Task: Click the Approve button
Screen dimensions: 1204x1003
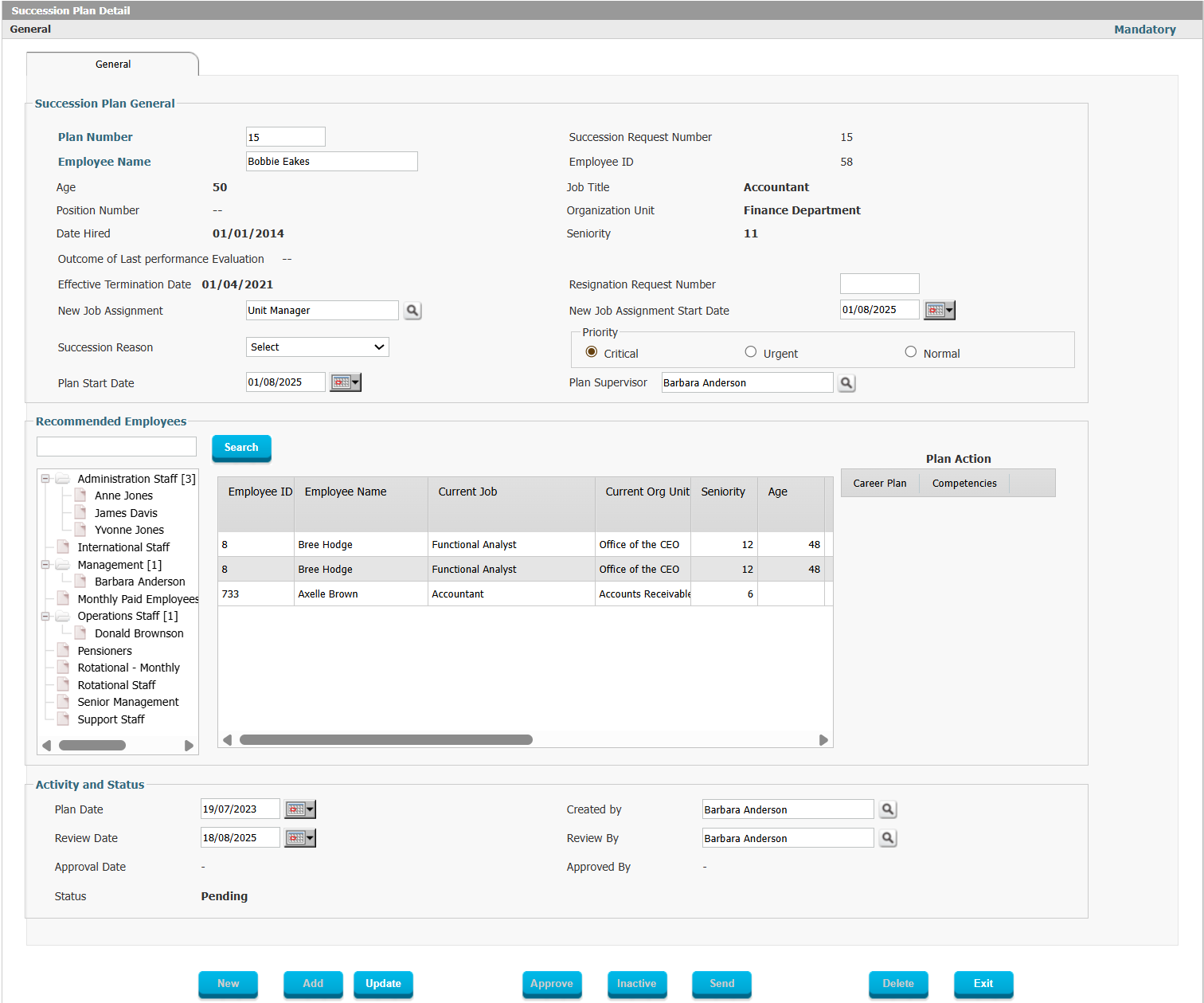Action: tap(552, 984)
